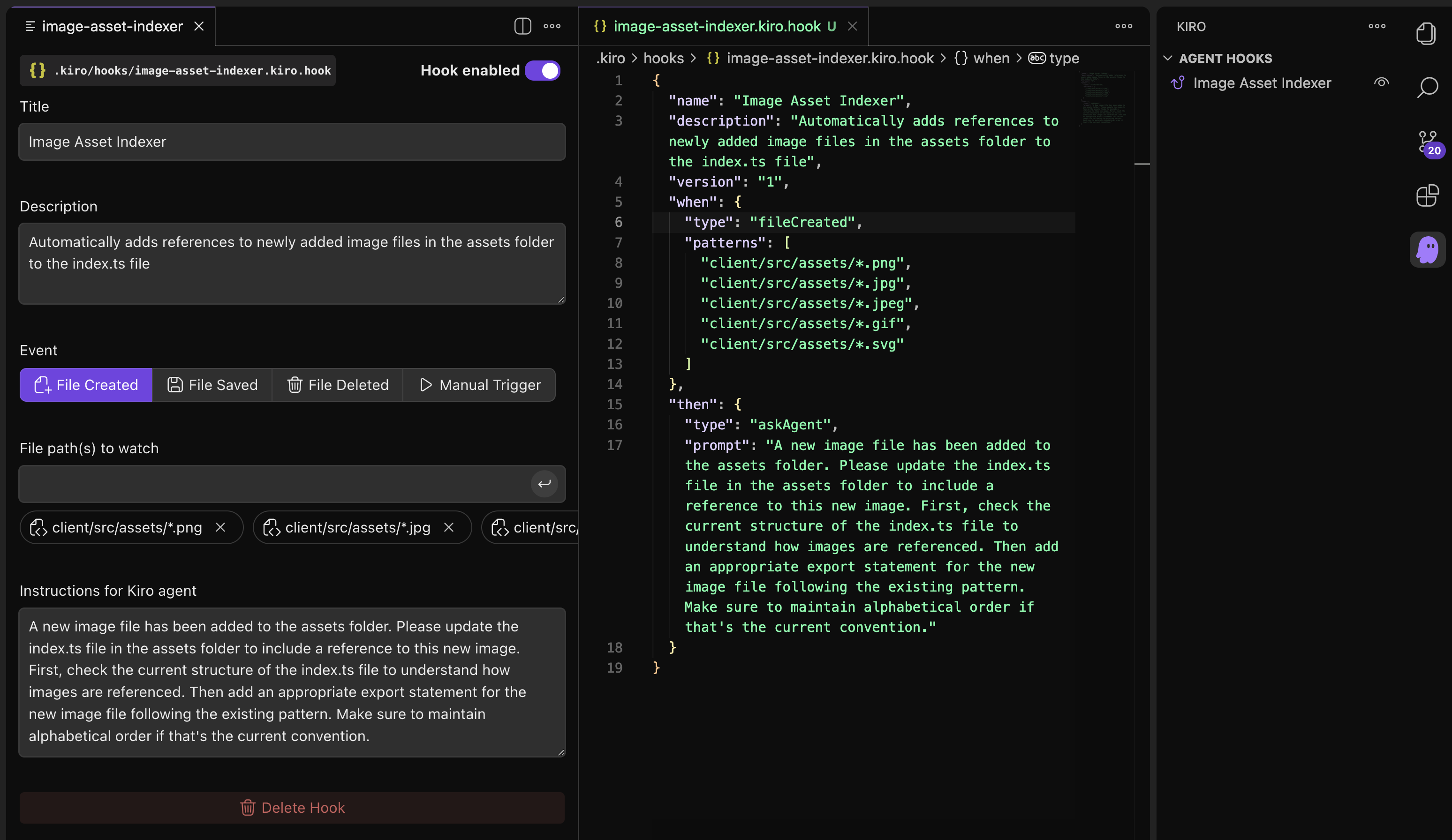Select the File Saved event option
This screenshot has width=1452, height=840.
coord(212,384)
